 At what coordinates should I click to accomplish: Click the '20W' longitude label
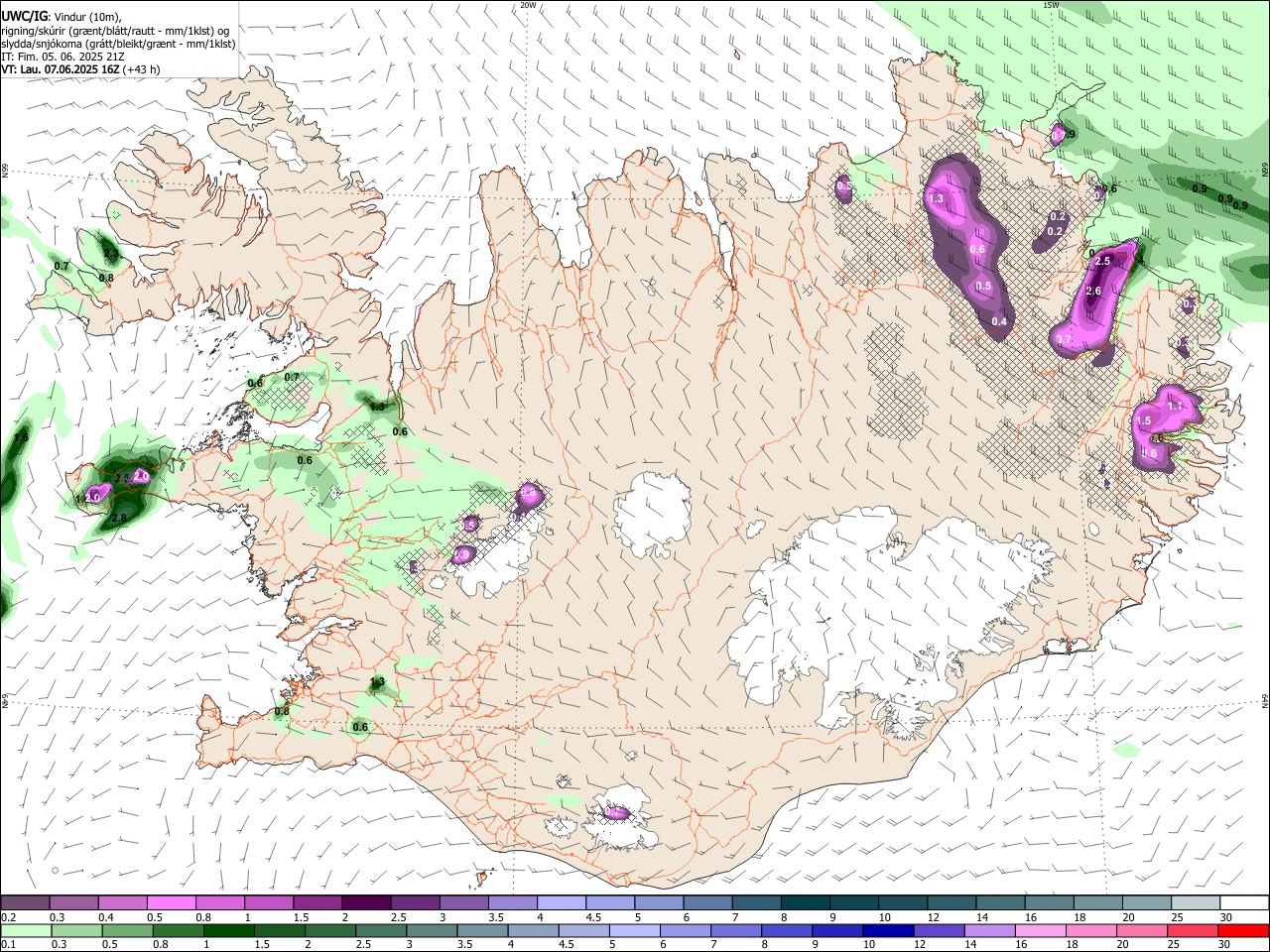coord(528,5)
